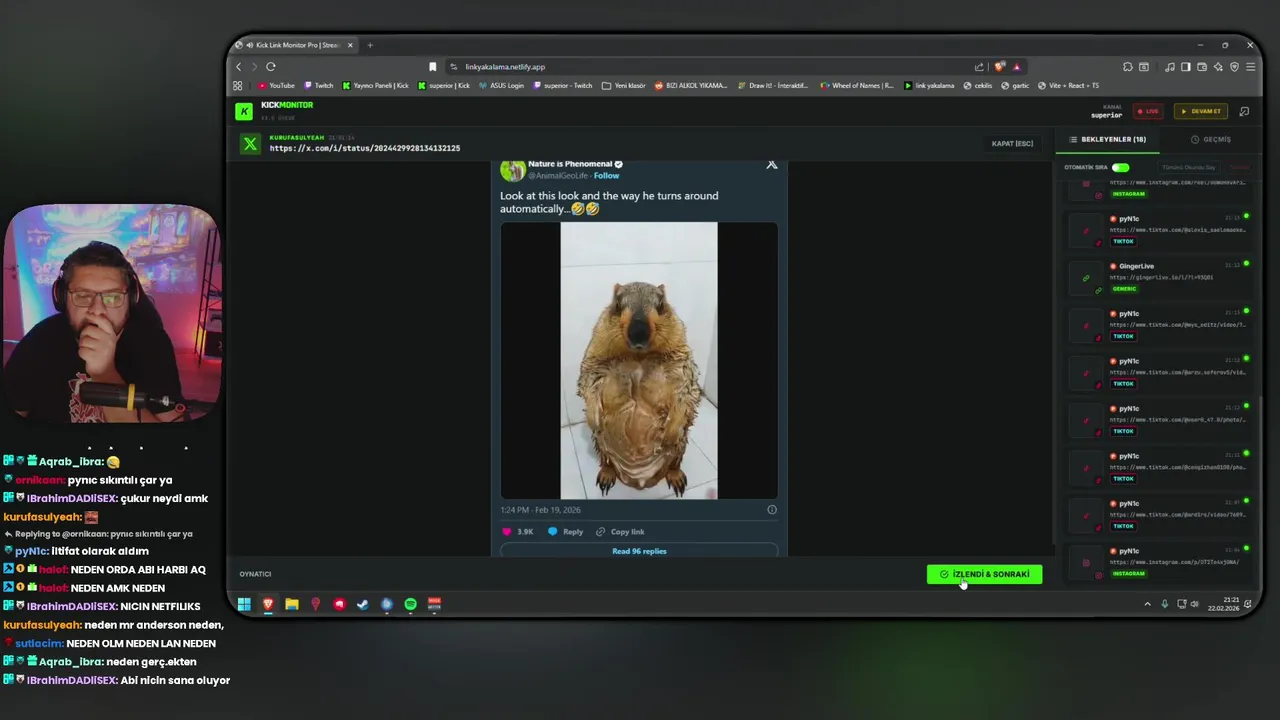
Task: Click the share icon in address bar
Action: point(979,67)
